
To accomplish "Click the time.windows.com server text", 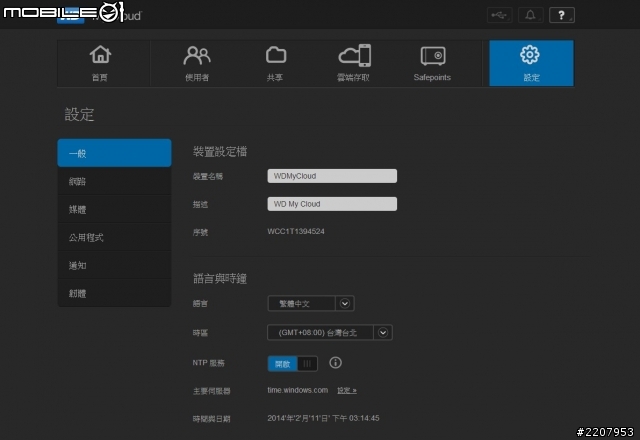I will coord(298,390).
